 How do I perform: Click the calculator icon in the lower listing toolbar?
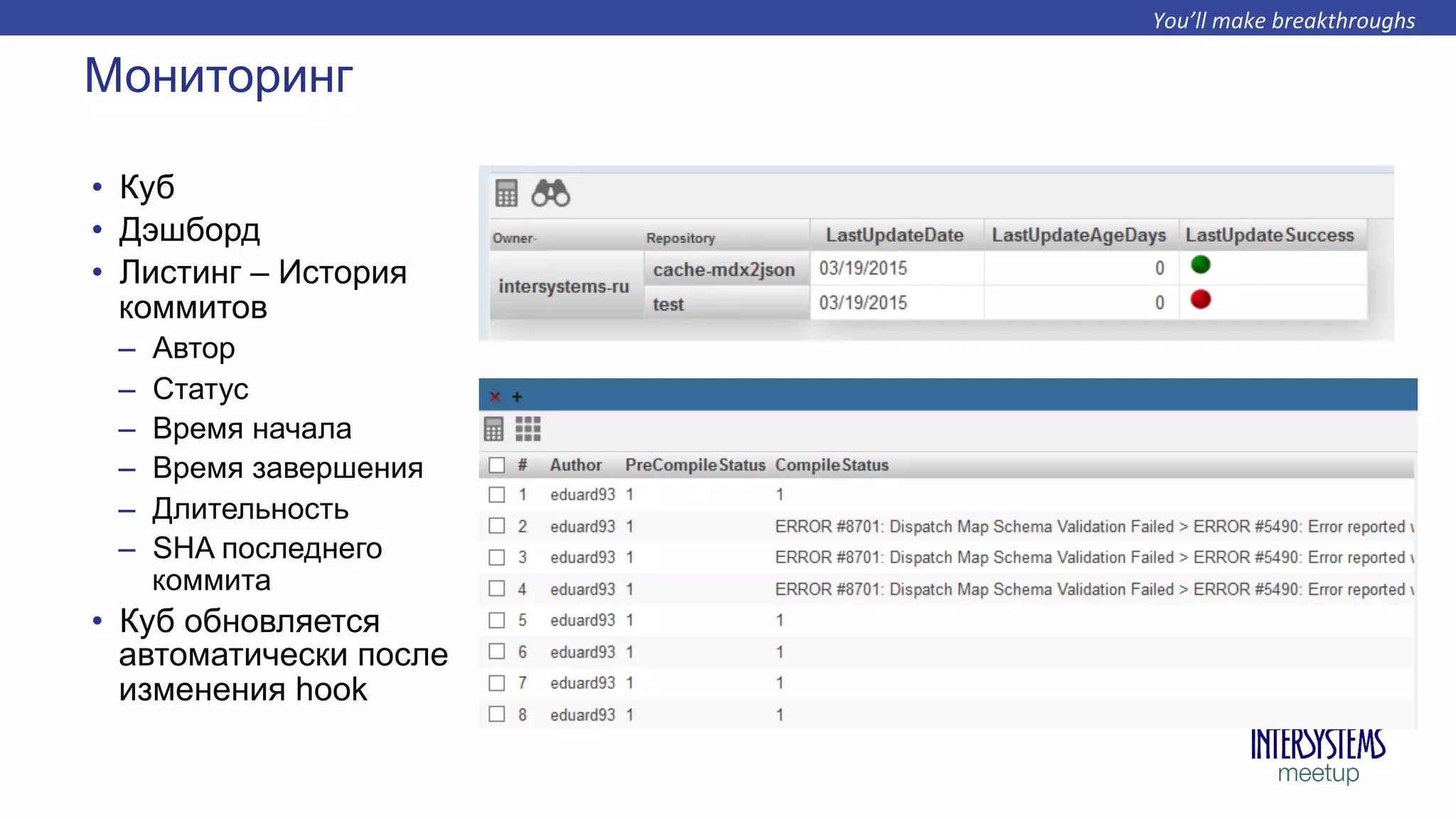click(493, 429)
